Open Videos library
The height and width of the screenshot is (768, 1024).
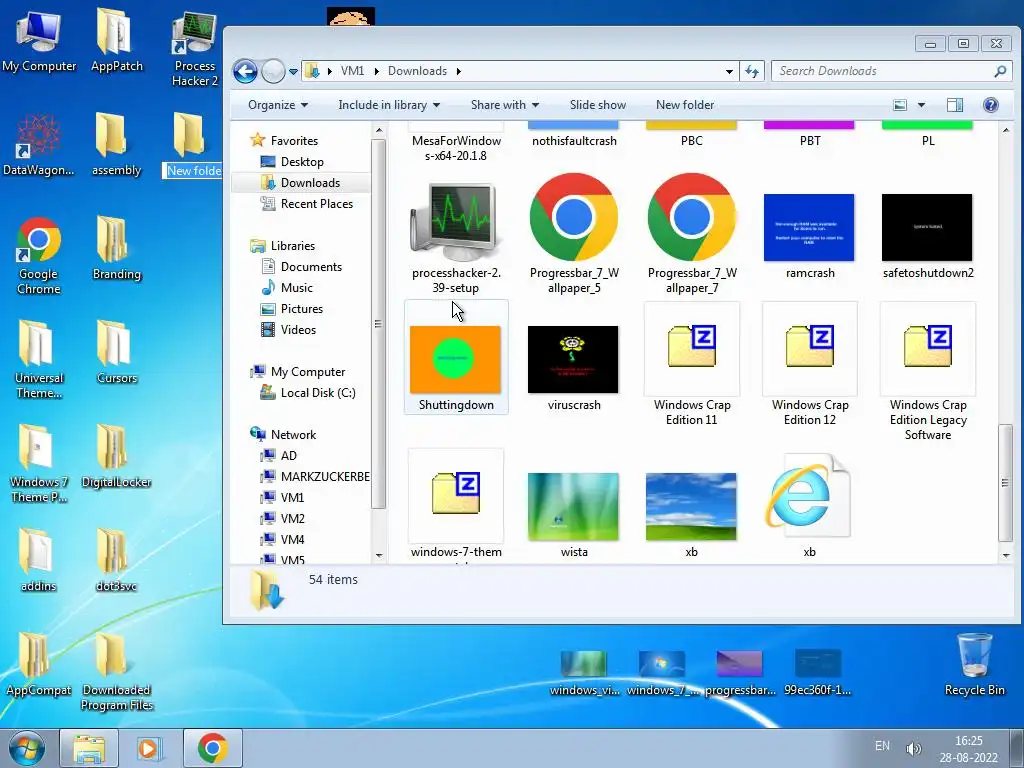coord(298,330)
